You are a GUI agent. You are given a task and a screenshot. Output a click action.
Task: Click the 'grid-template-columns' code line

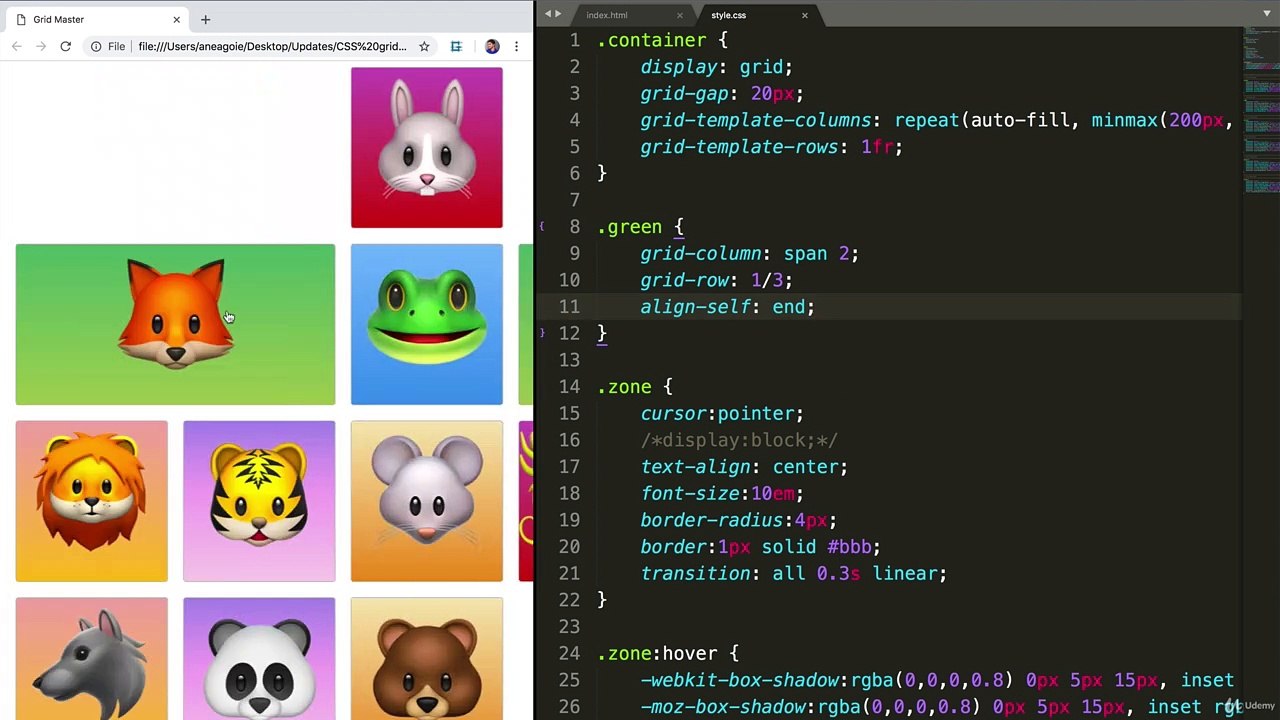click(x=936, y=120)
